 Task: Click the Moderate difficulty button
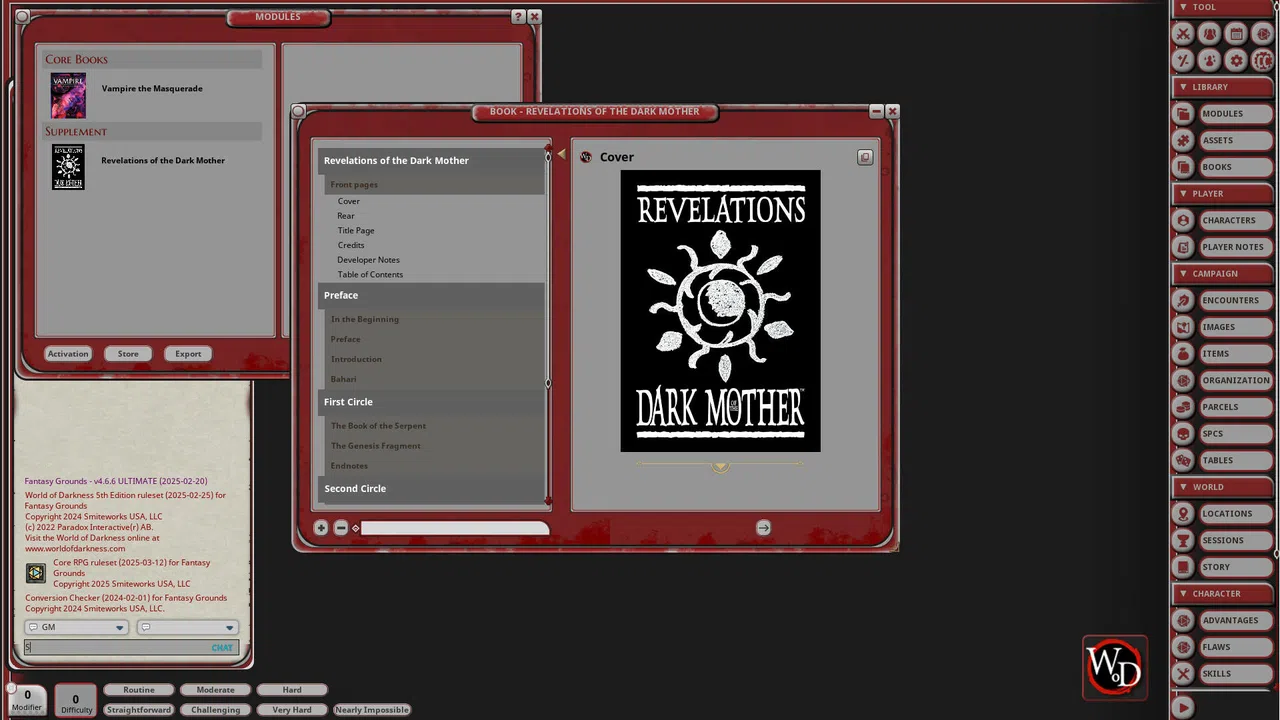click(x=215, y=690)
